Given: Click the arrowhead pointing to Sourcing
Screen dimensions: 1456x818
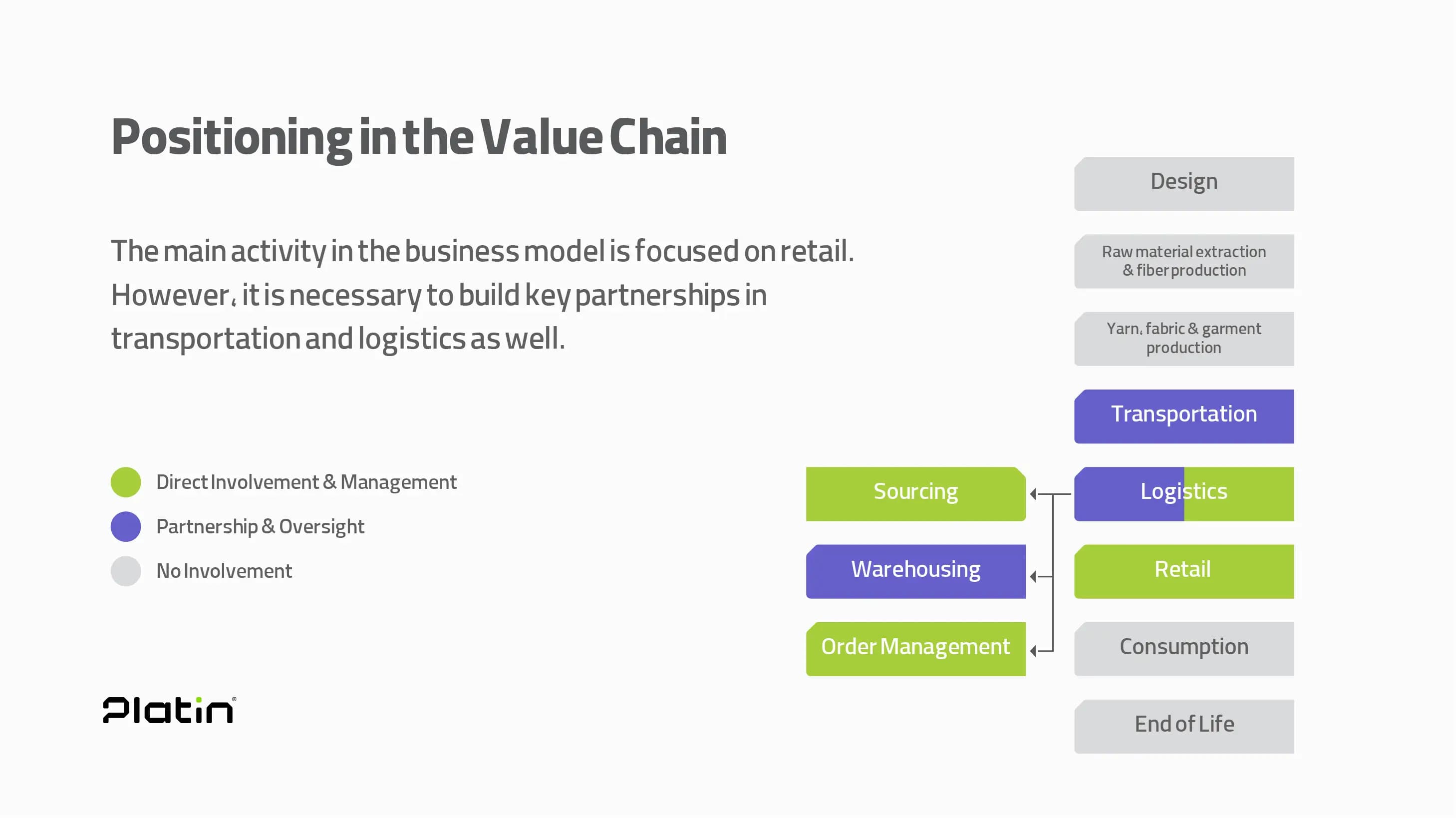Looking at the screenshot, I should pyautogui.click(x=1033, y=494).
